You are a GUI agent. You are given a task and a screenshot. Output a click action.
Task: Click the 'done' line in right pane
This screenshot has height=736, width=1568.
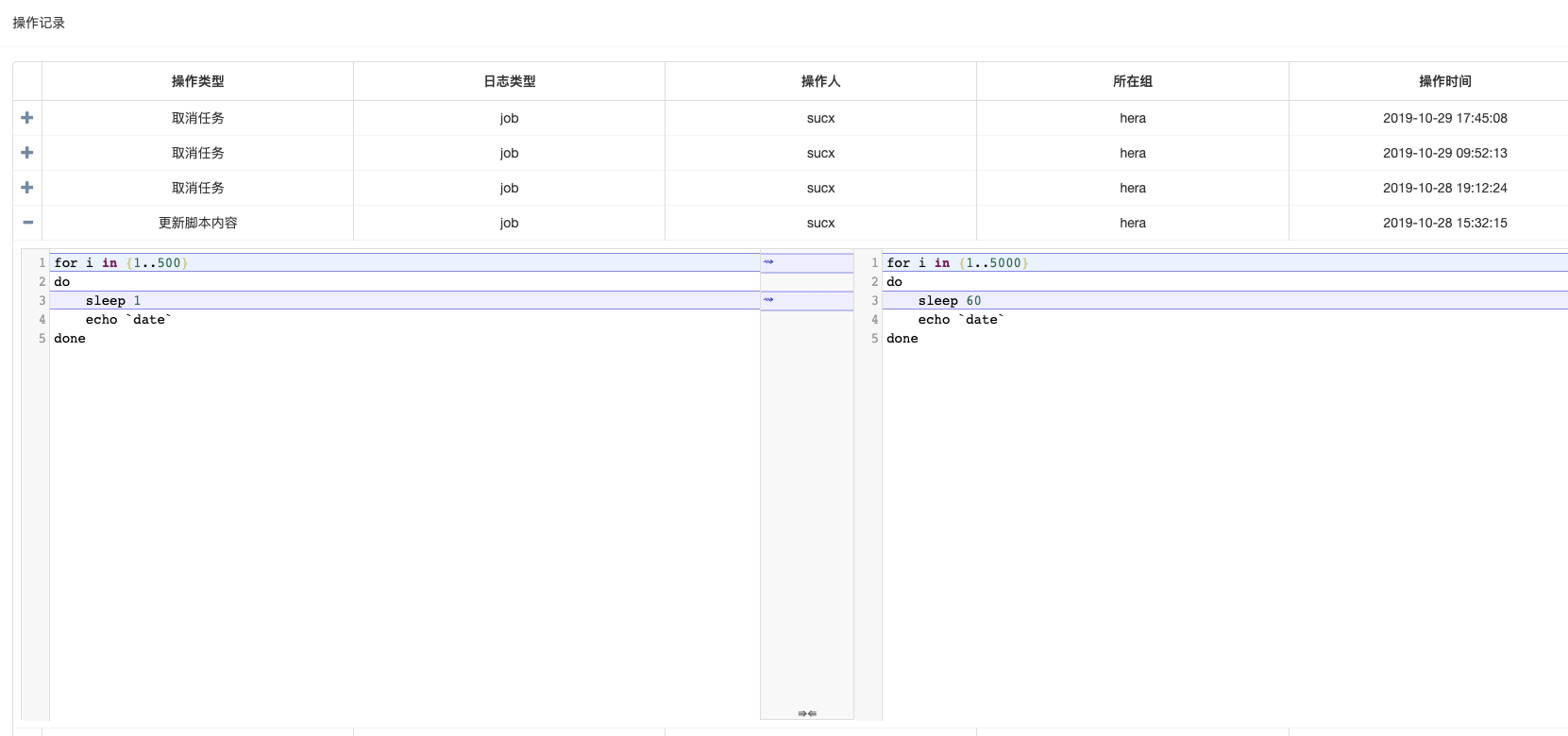click(x=902, y=338)
